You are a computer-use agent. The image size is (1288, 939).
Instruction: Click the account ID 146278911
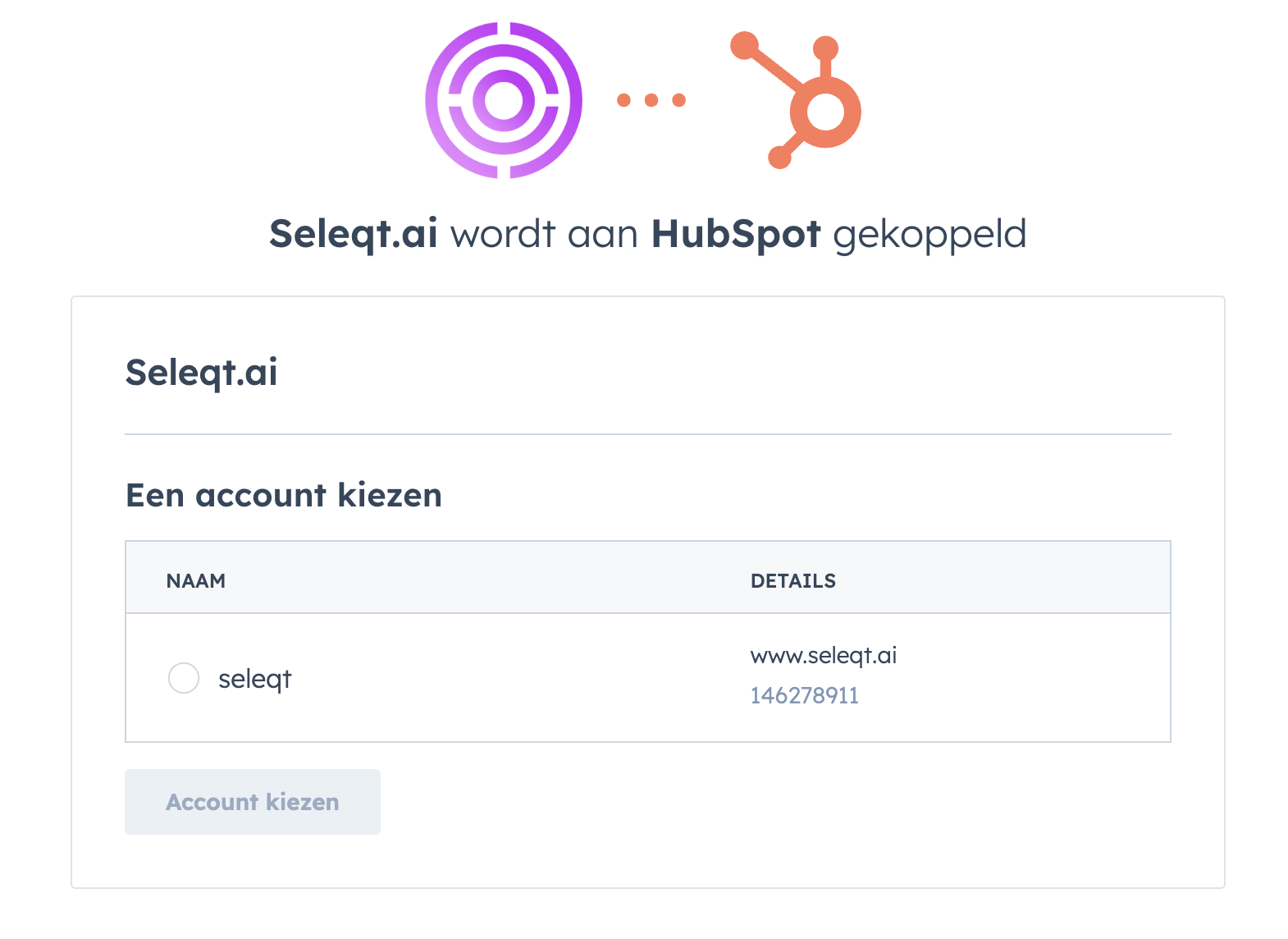click(x=804, y=695)
